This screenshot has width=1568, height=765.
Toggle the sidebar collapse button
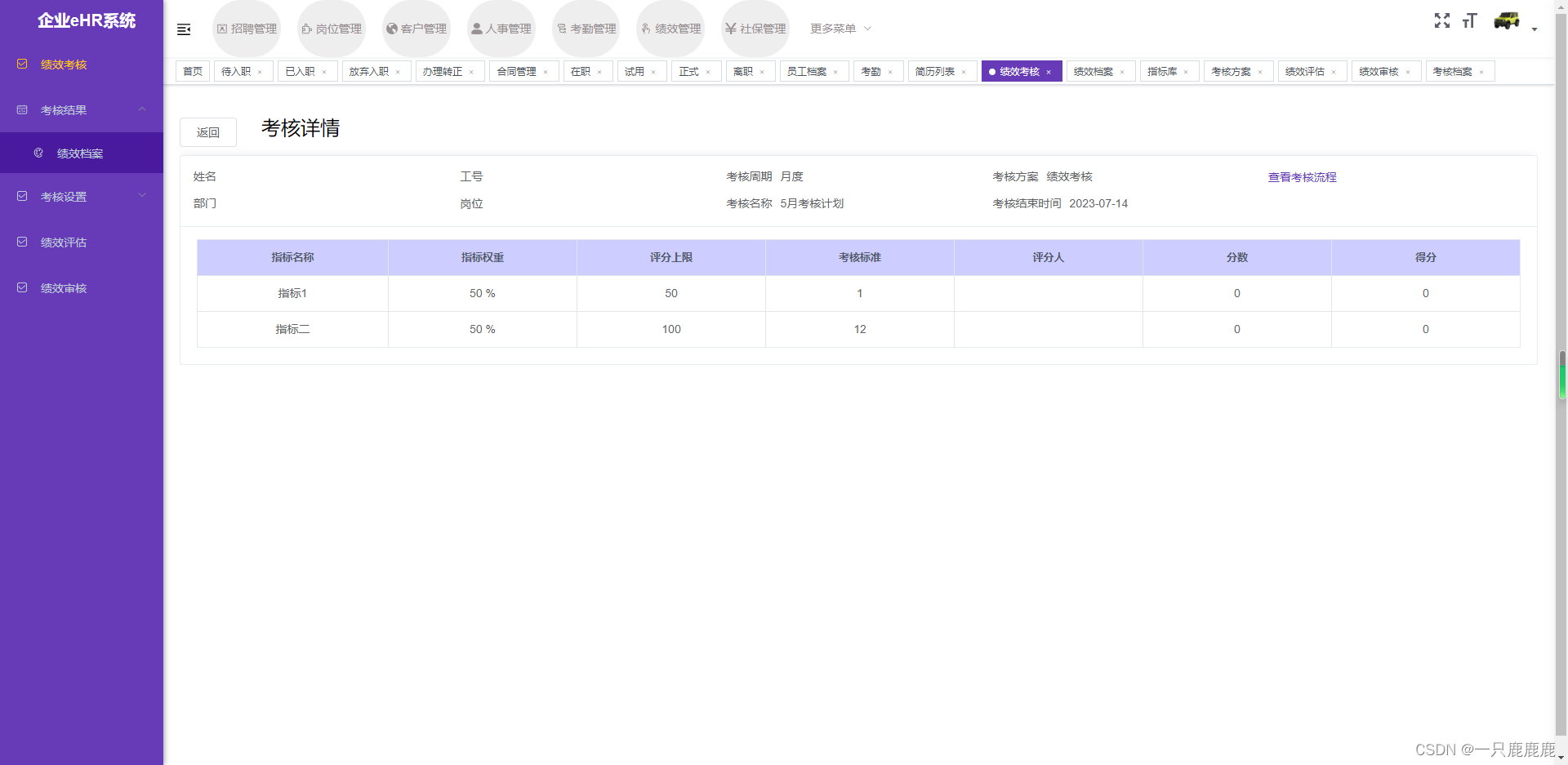(x=184, y=29)
